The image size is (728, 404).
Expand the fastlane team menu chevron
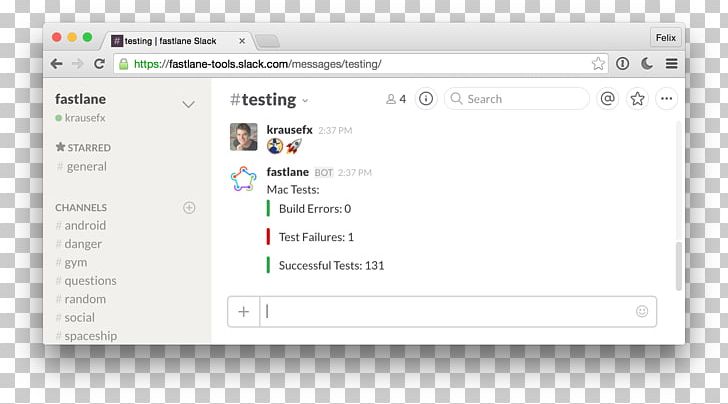point(188,104)
